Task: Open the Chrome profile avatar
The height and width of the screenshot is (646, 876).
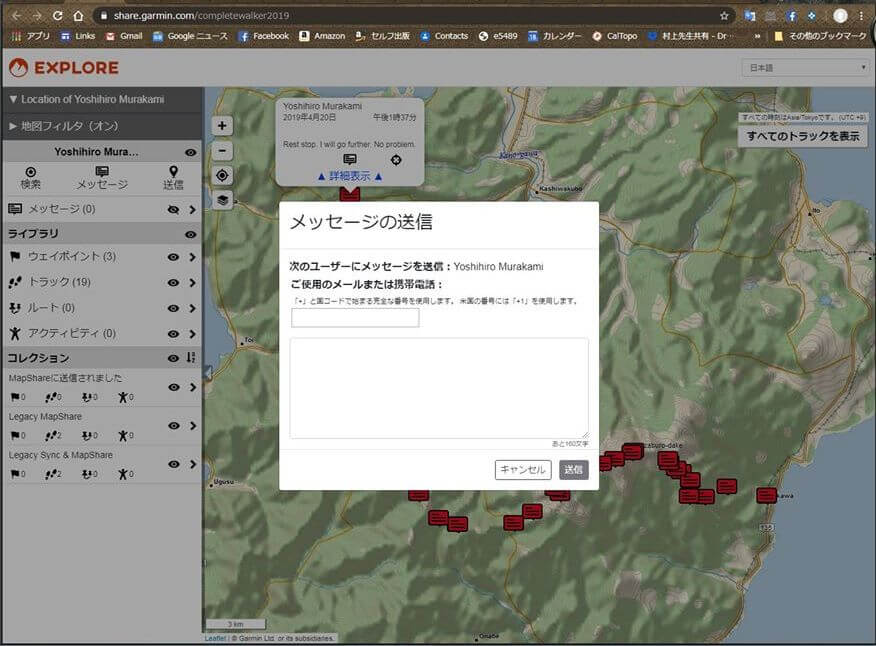Action: pos(840,16)
